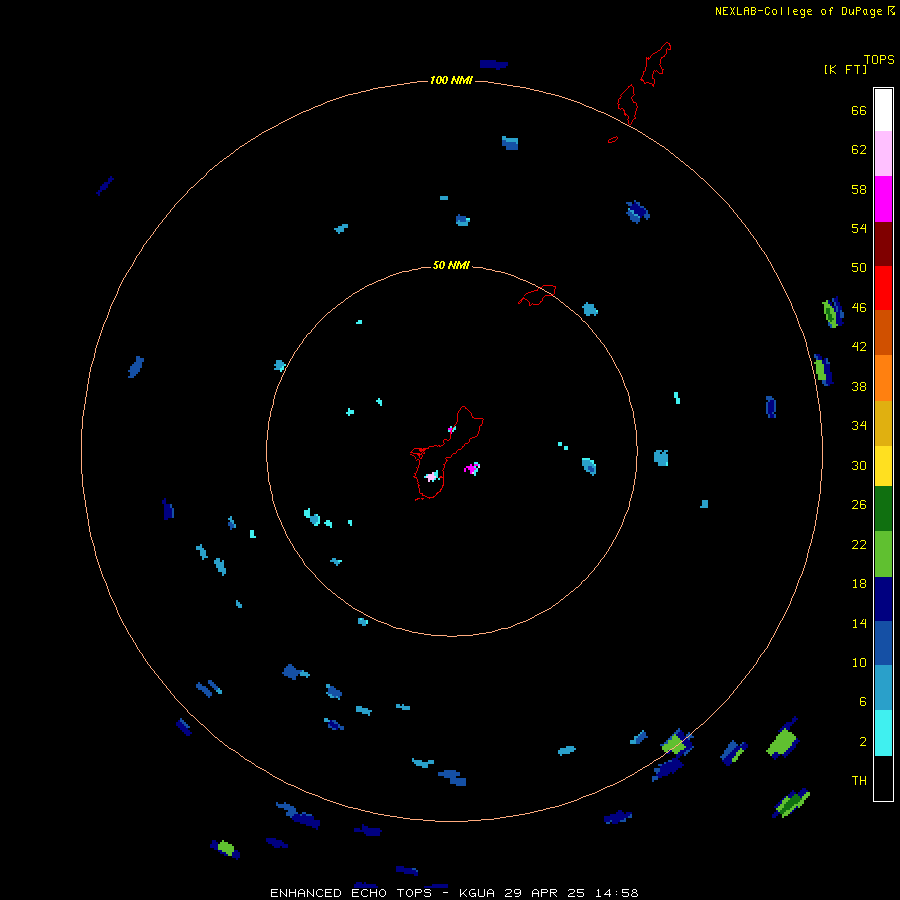Screen dimensions: 900x900
Task: Click the TH label on the legend
Action: tap(859, 781)
